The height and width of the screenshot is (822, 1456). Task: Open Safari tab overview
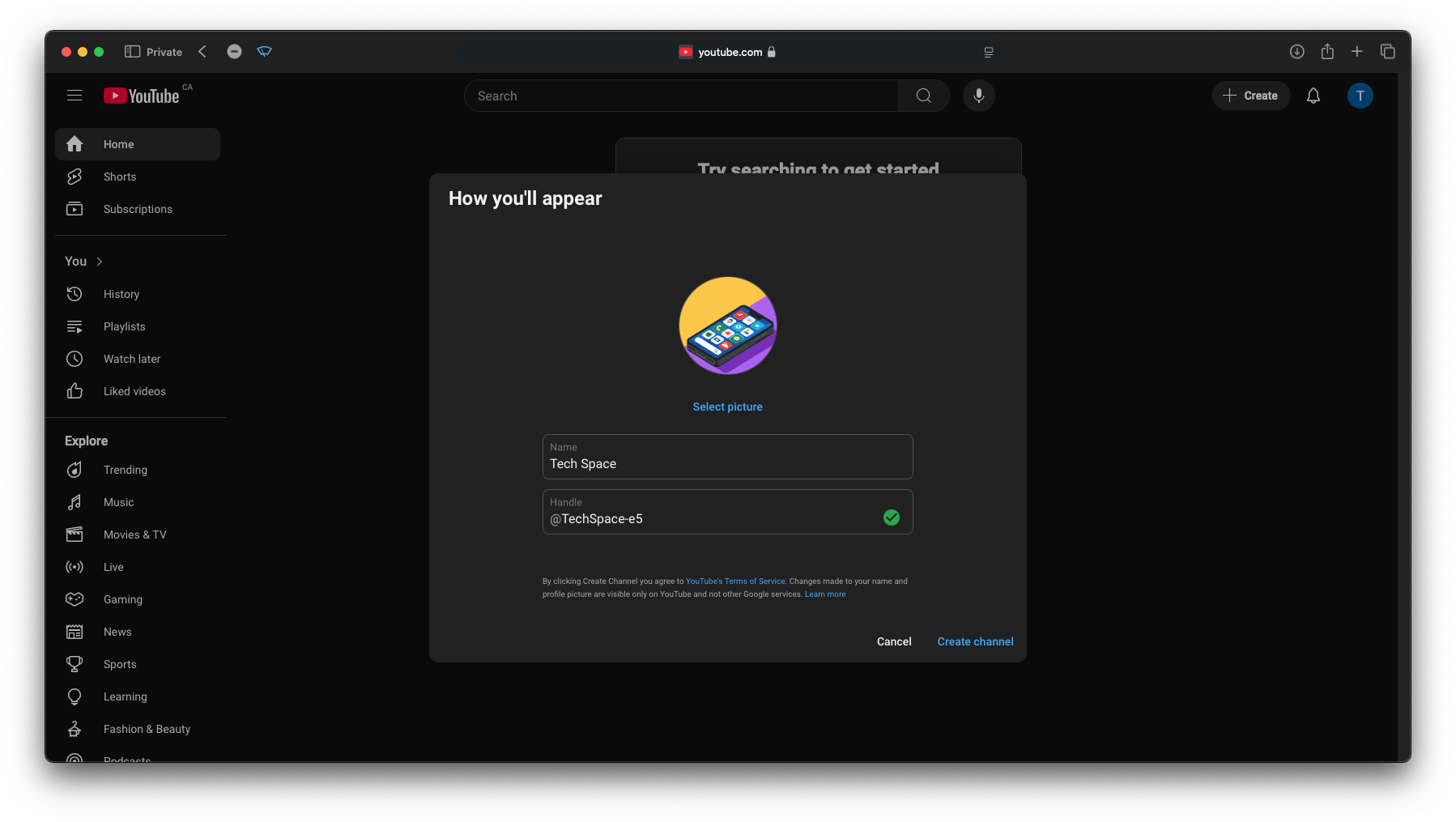pyautogui.click(x=1387, y=52)
